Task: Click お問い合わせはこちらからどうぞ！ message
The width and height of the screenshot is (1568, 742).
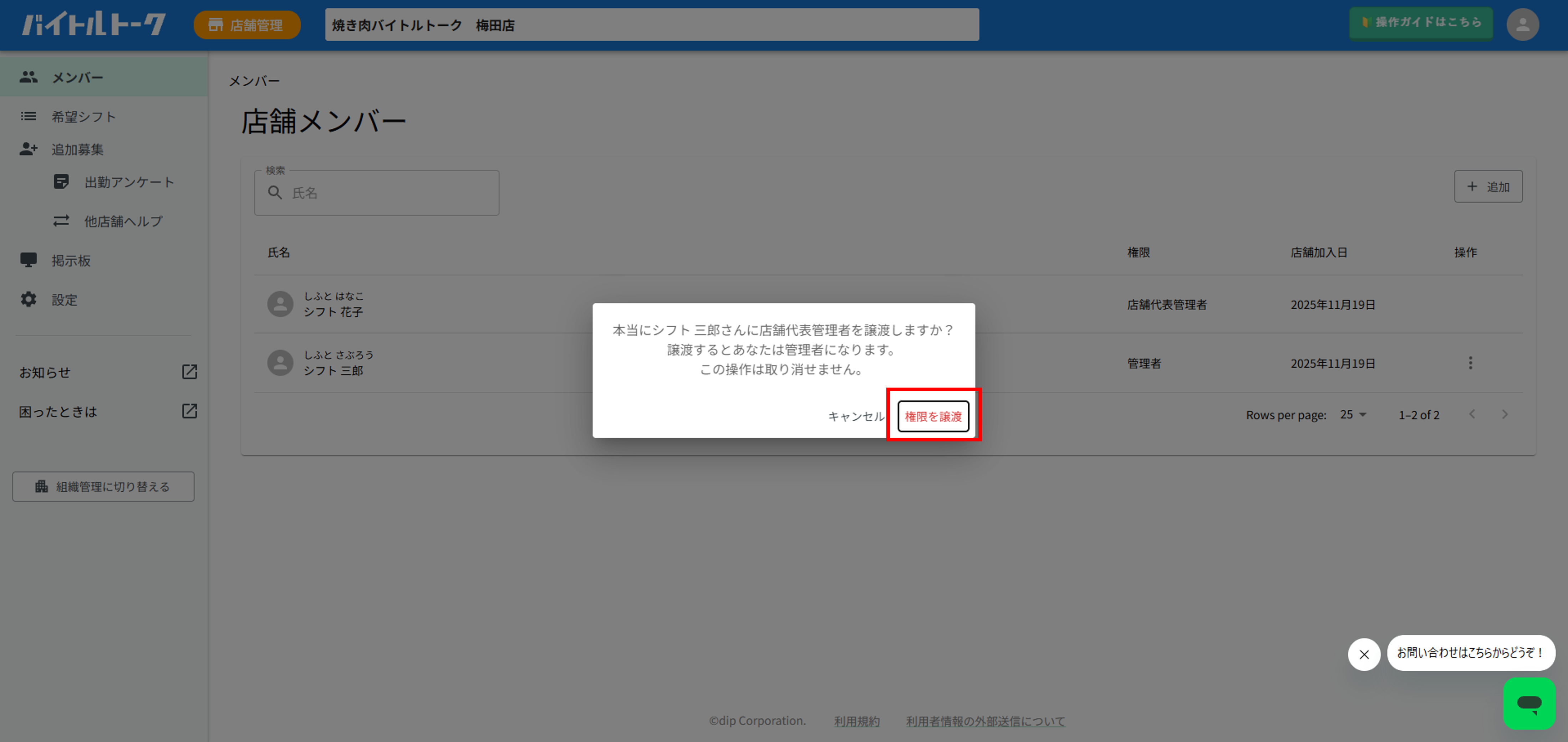Action: point(1471,653)
